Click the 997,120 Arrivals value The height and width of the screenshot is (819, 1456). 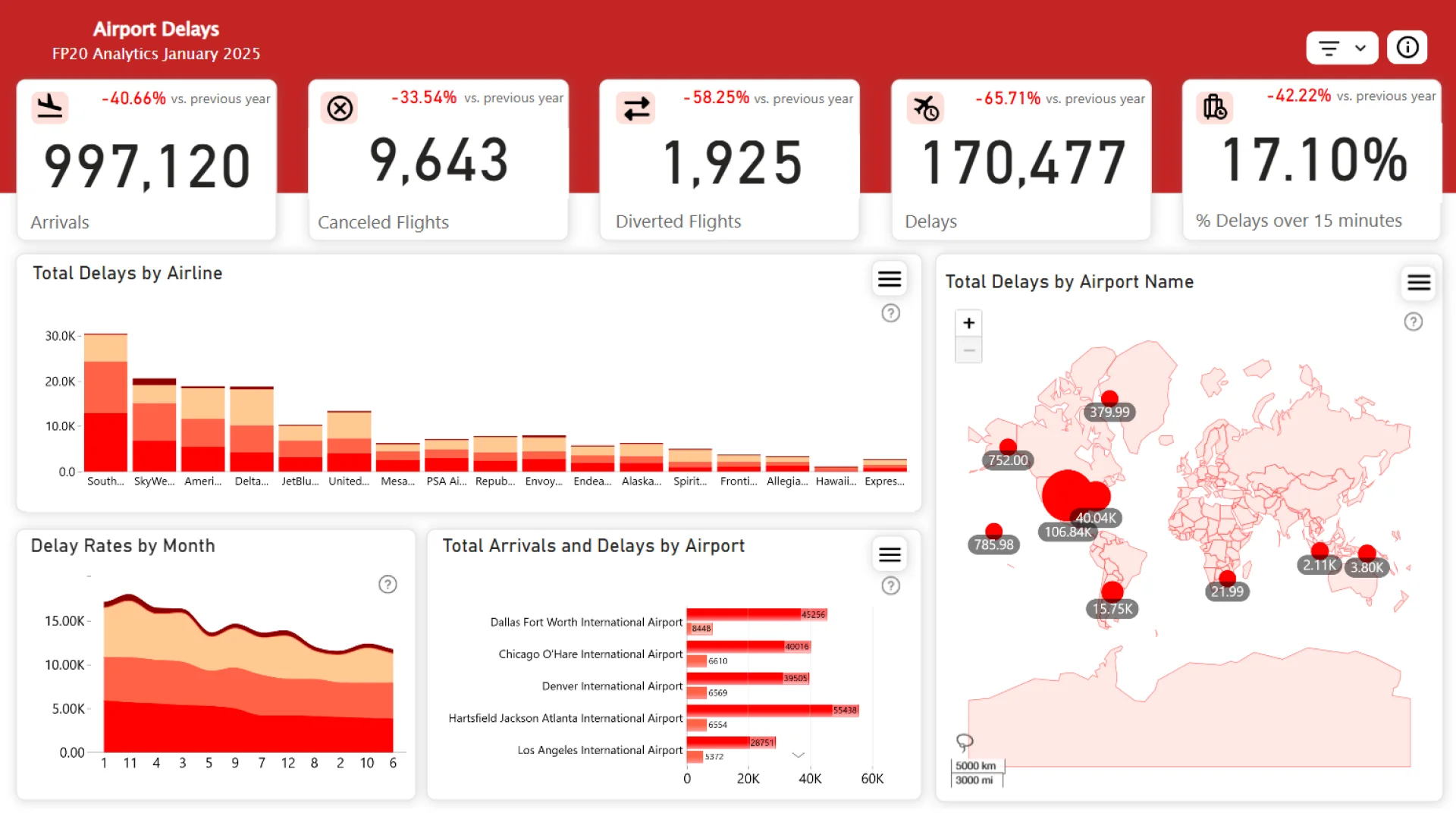(x=147, y=168)
